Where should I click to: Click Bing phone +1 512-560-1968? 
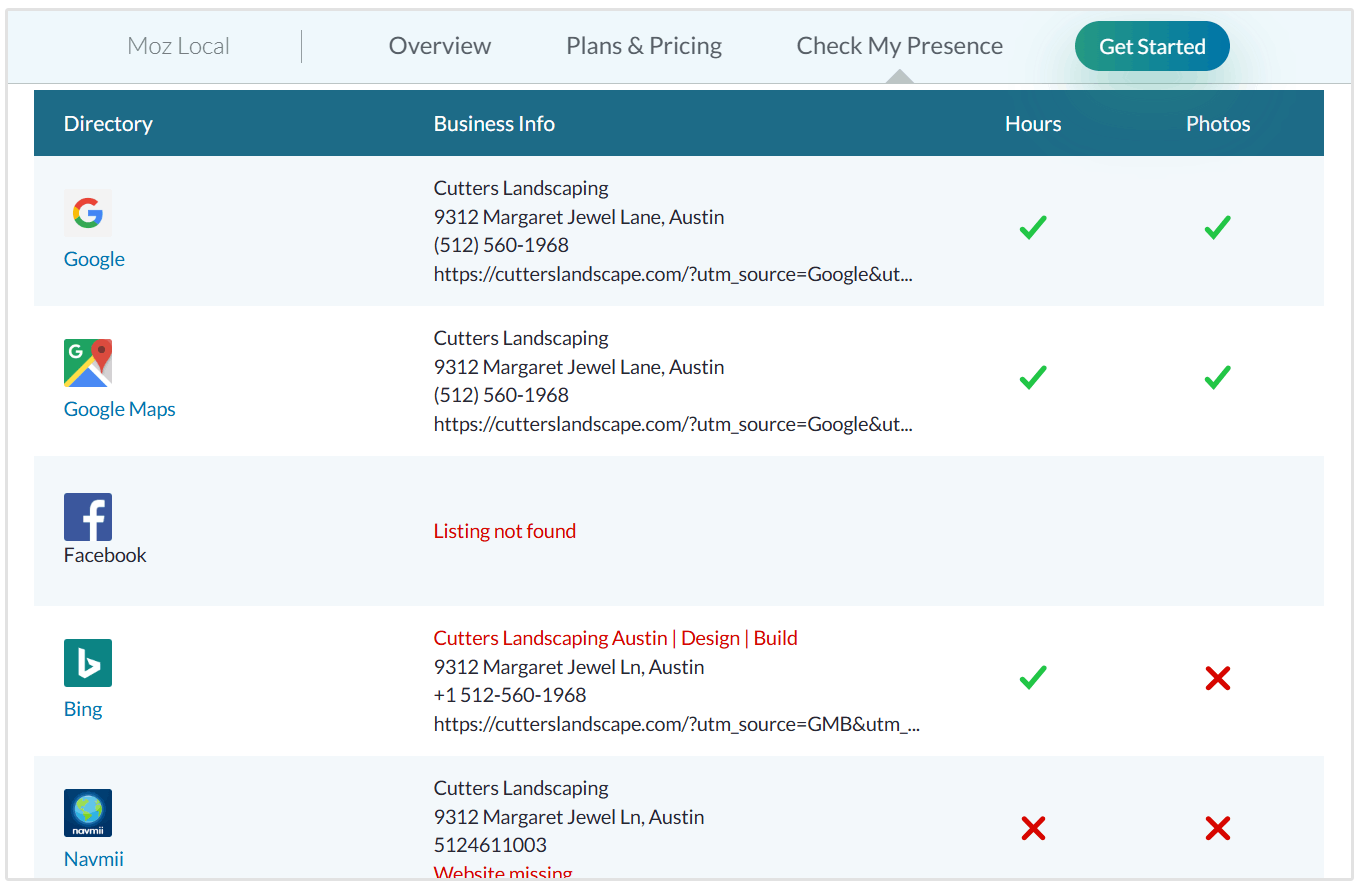[510, 695]
